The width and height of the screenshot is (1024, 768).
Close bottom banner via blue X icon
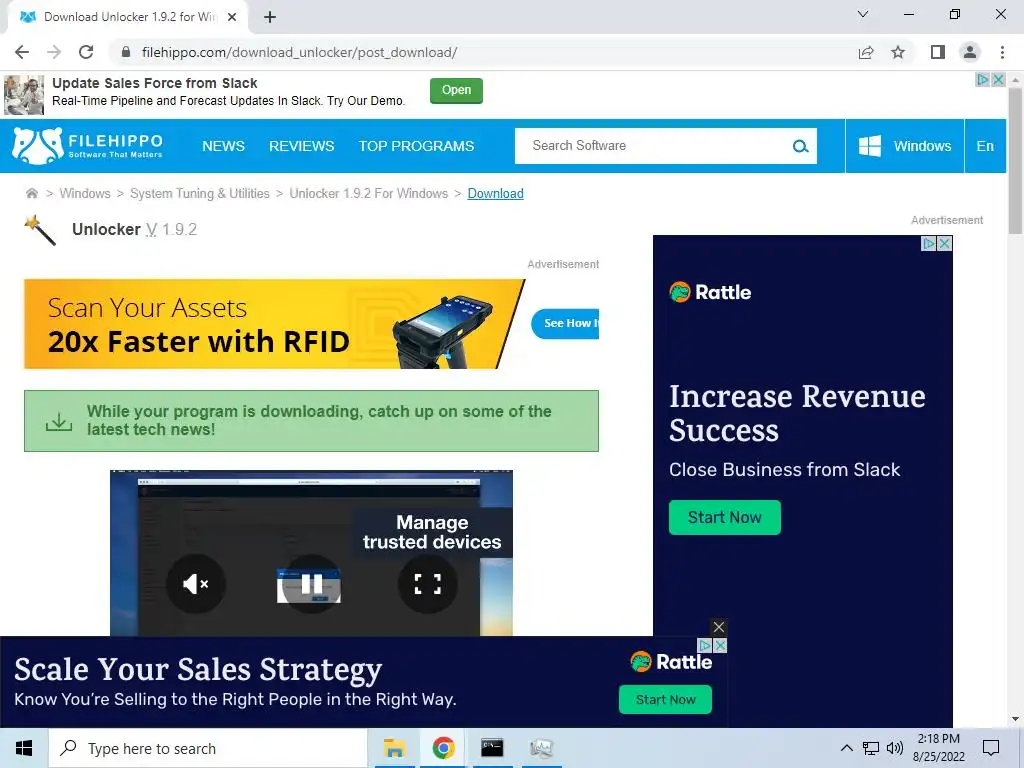(x=720, y=645)
